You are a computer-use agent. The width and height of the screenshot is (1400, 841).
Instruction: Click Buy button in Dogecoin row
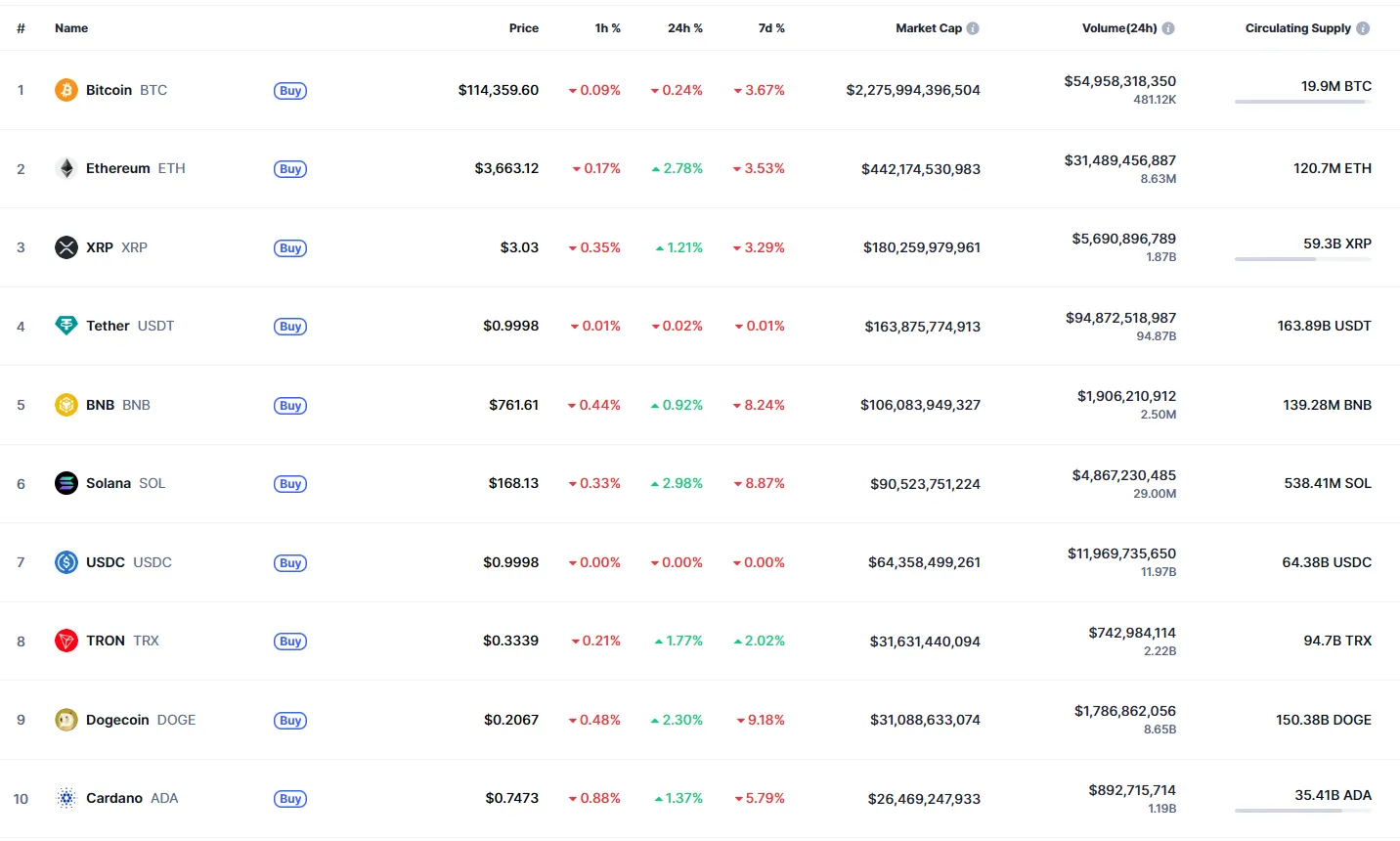coord(290,721)
